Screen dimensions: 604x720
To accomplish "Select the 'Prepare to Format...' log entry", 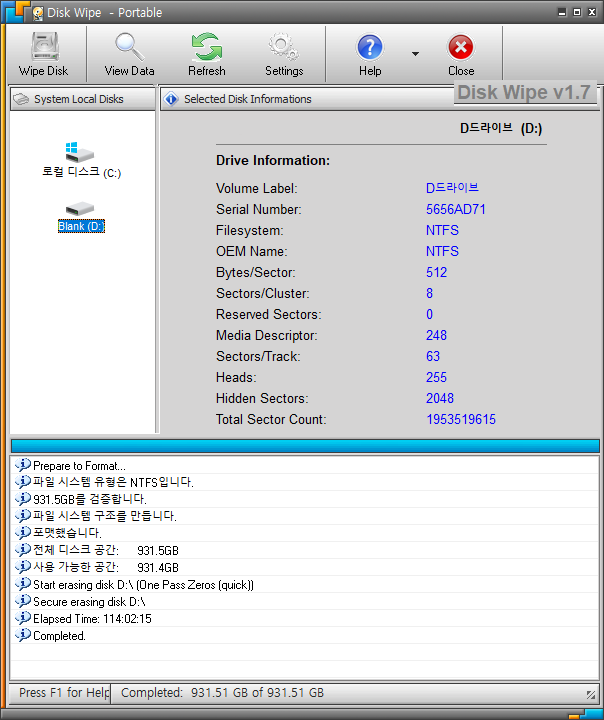I will [x=79, y=465].
